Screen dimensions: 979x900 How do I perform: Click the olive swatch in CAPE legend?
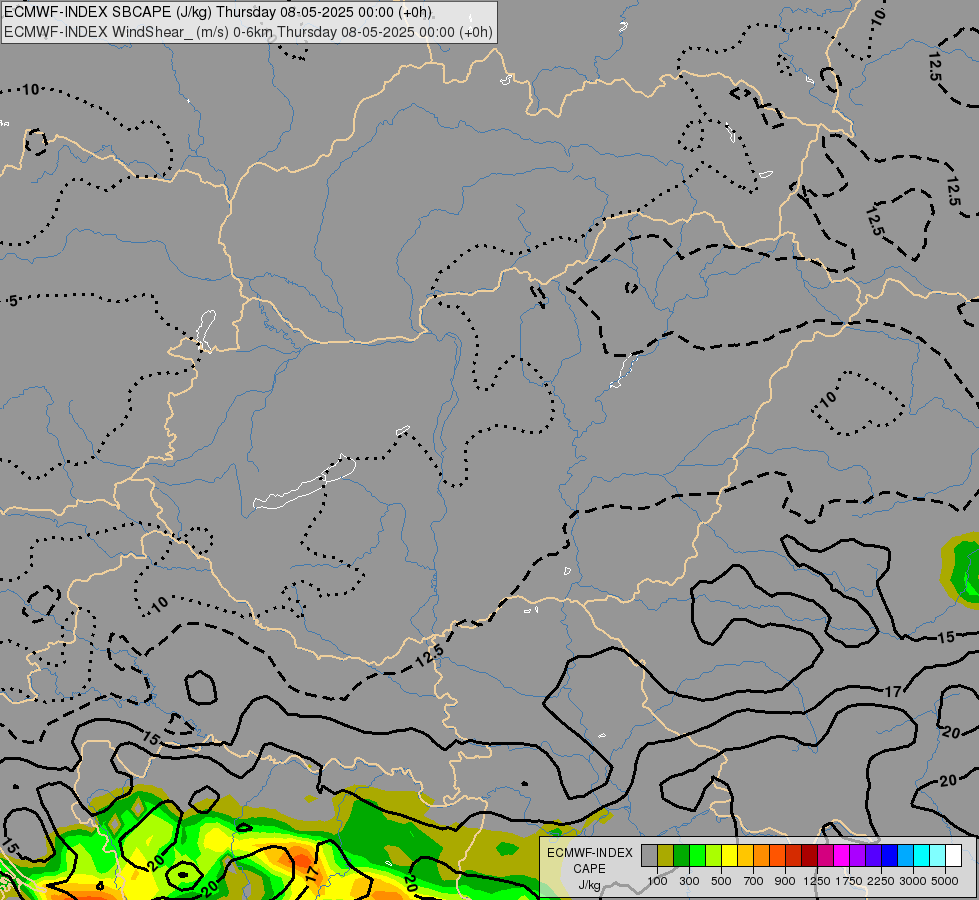coord(666,855)
